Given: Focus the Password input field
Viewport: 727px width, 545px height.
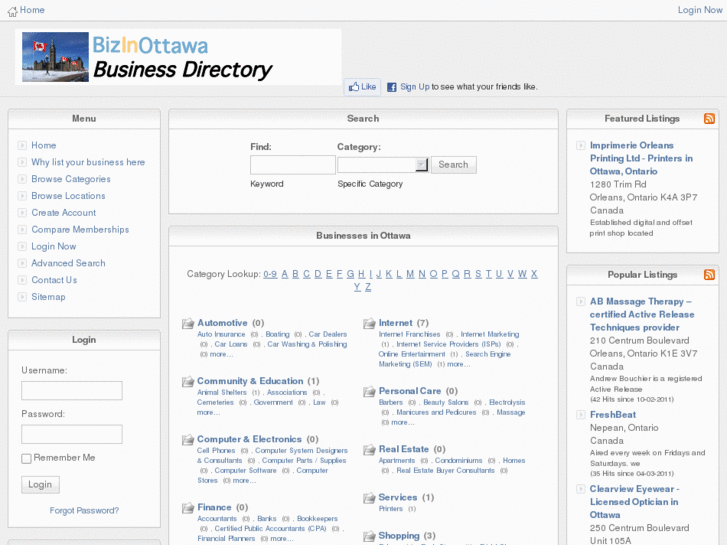Looking at the screenshot, I should (72, 434).
